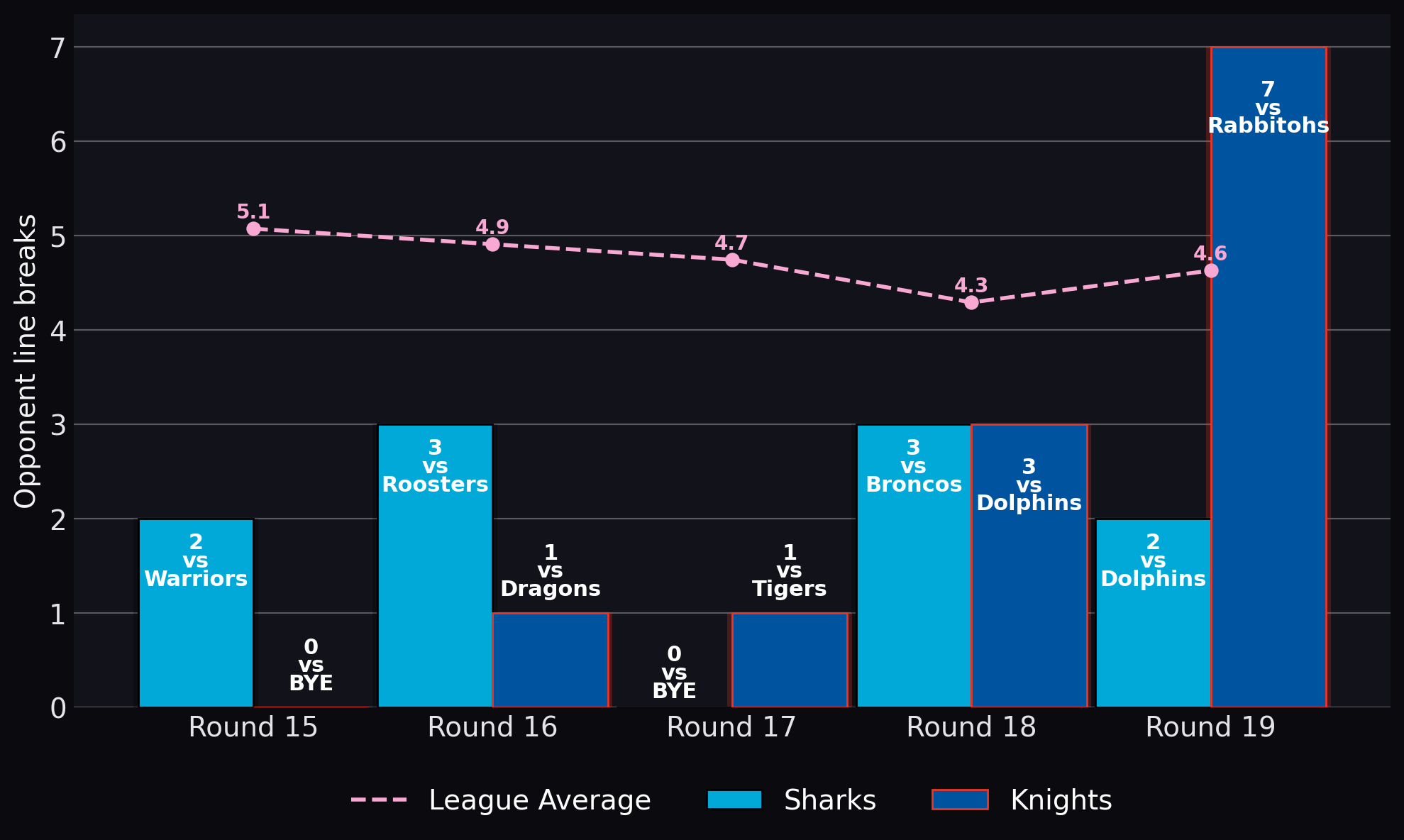Select the 4.9 league average point

click(492, 244)
